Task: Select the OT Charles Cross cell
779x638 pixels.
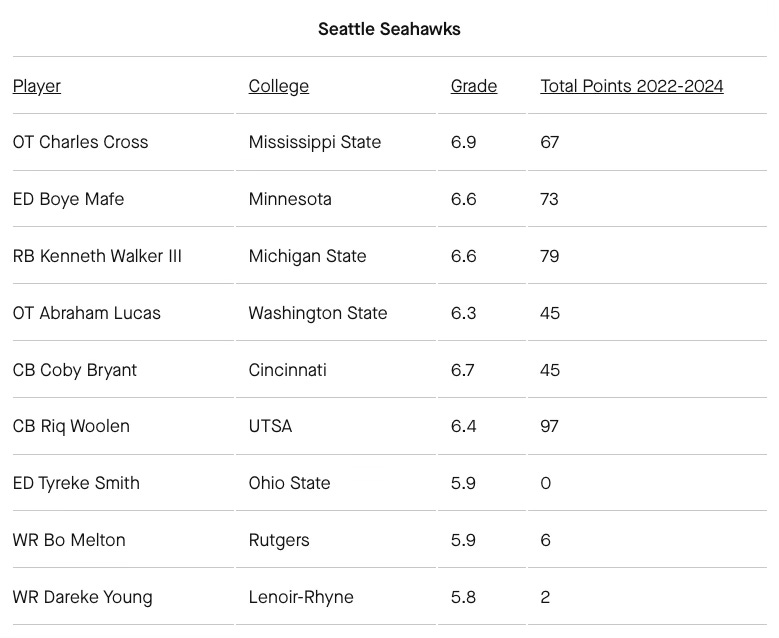Action: (x=80, y=142)
